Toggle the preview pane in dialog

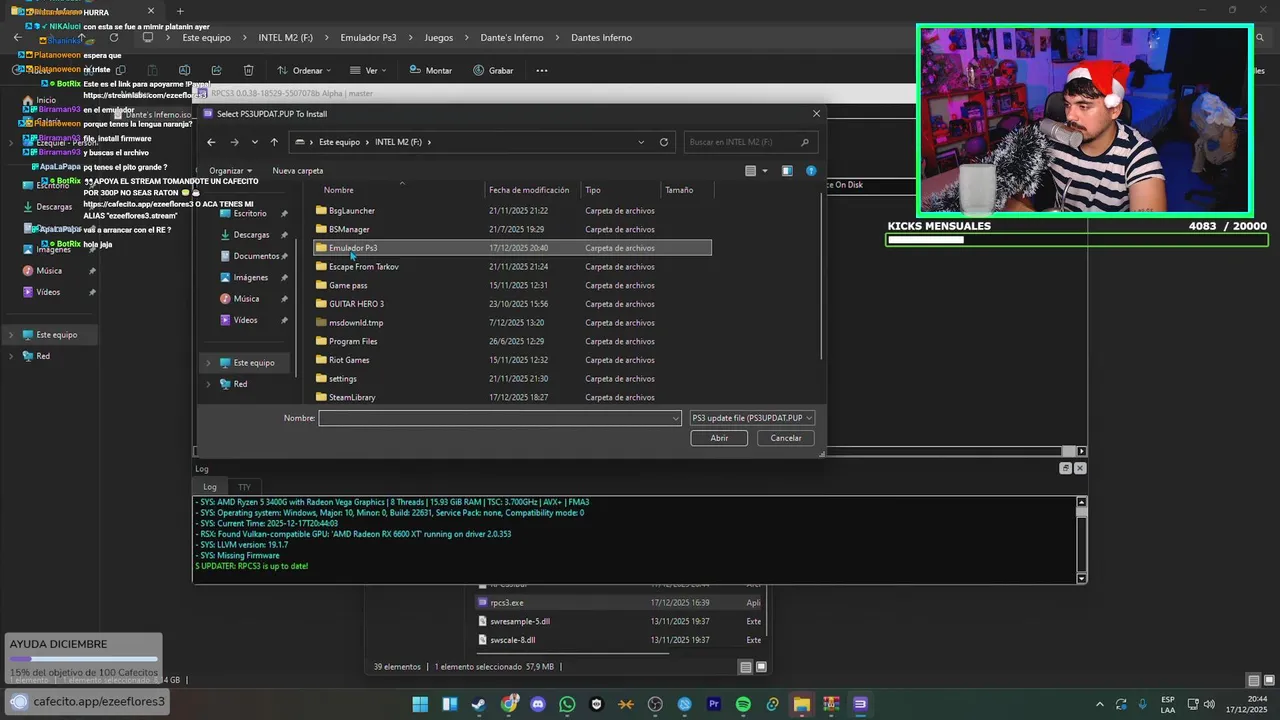787,171
